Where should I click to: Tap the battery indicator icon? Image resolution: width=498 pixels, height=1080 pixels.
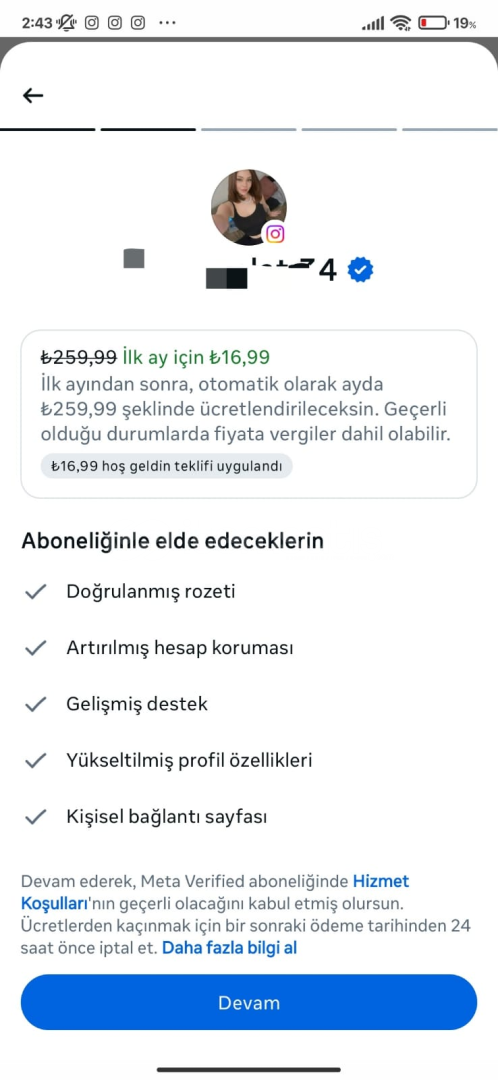pos(433,23)
